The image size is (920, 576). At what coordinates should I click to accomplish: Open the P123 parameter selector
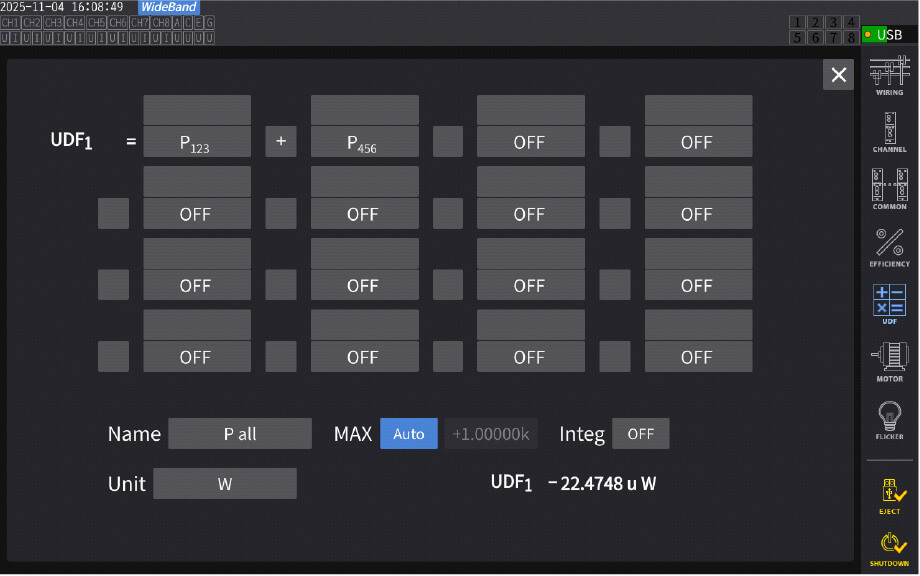click(197, 142)
